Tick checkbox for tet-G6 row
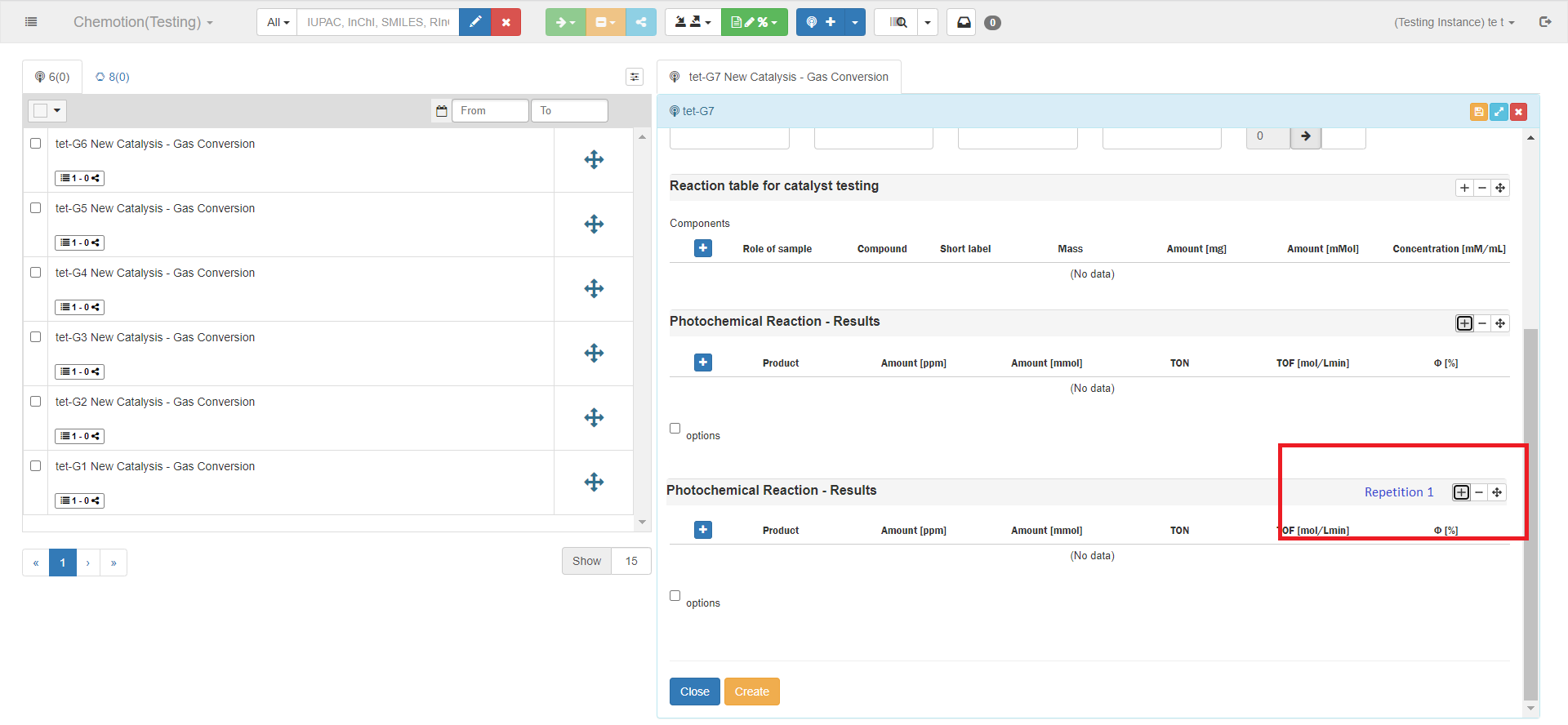The image size is (1568, 725). pyautogui.click(x=36, y=144)
